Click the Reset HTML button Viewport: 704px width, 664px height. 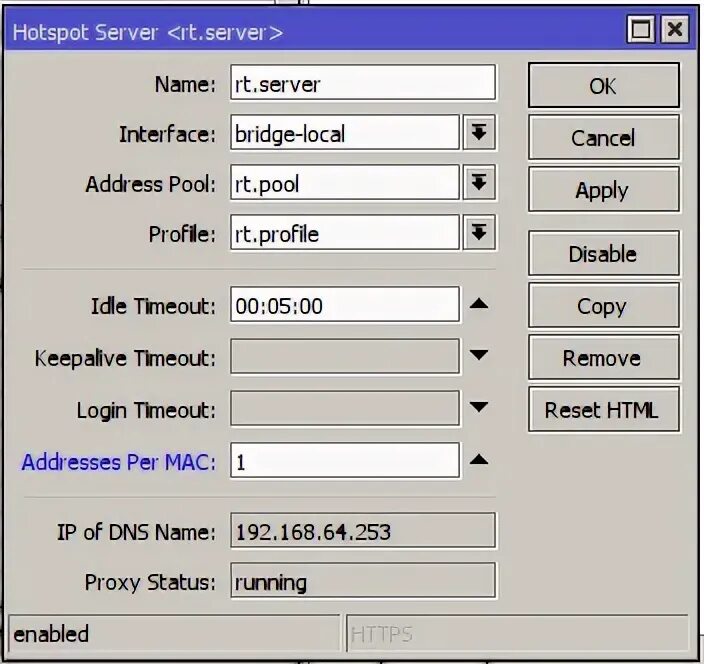click(604, 410)
